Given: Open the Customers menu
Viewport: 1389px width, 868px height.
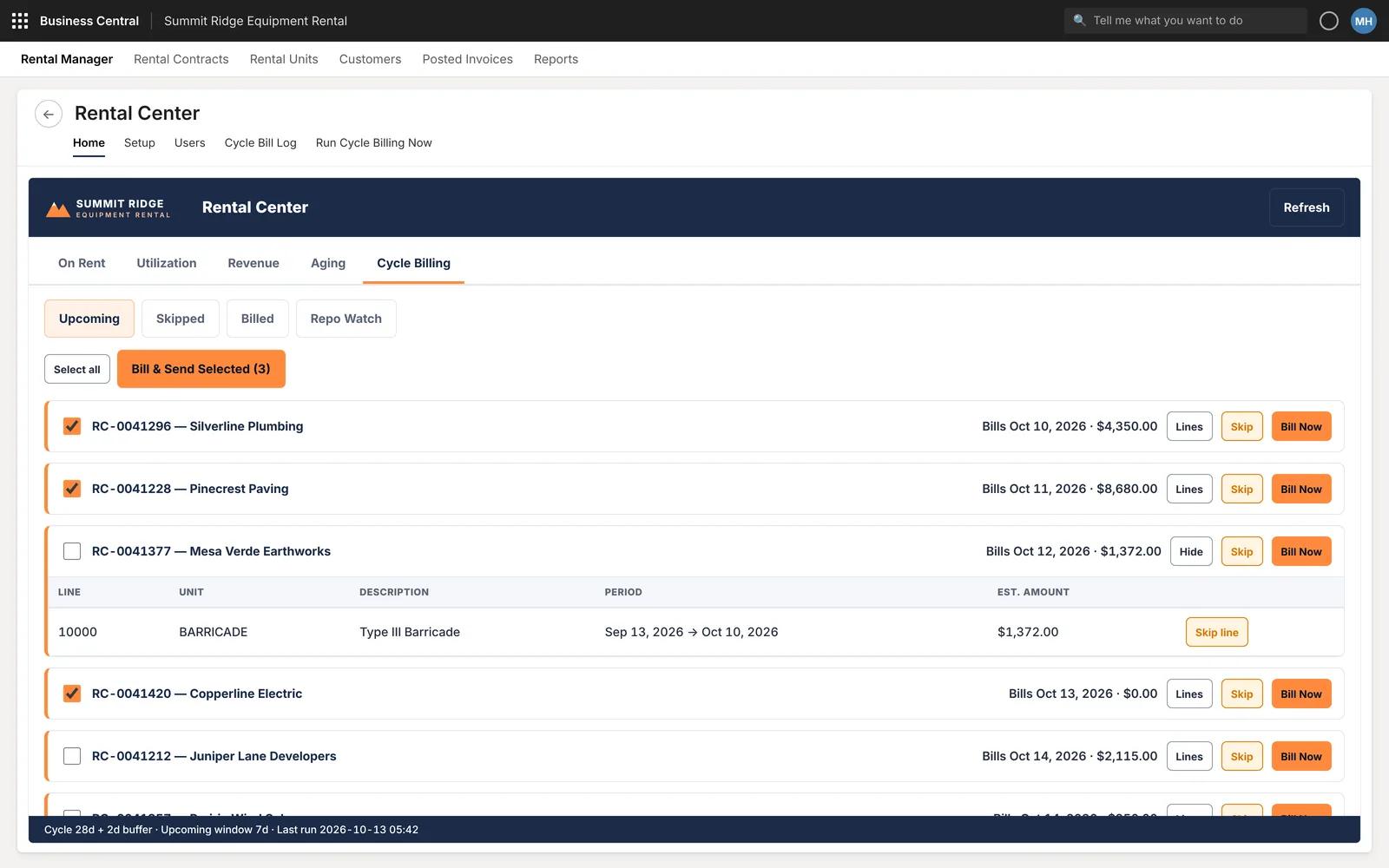Looking at the screenshot, I should point(371,59).
